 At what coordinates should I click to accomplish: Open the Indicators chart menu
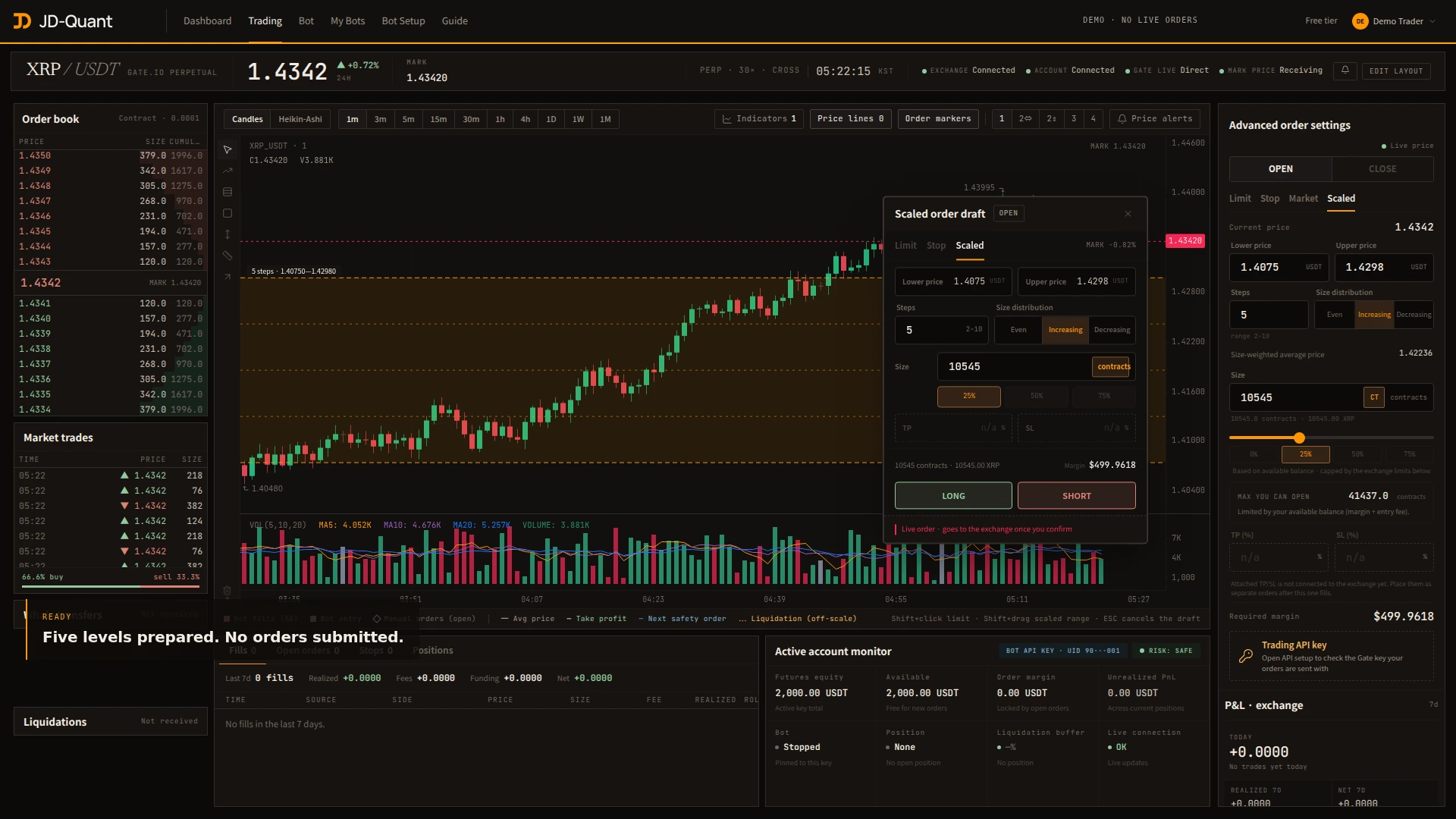(x=759, y=119)
